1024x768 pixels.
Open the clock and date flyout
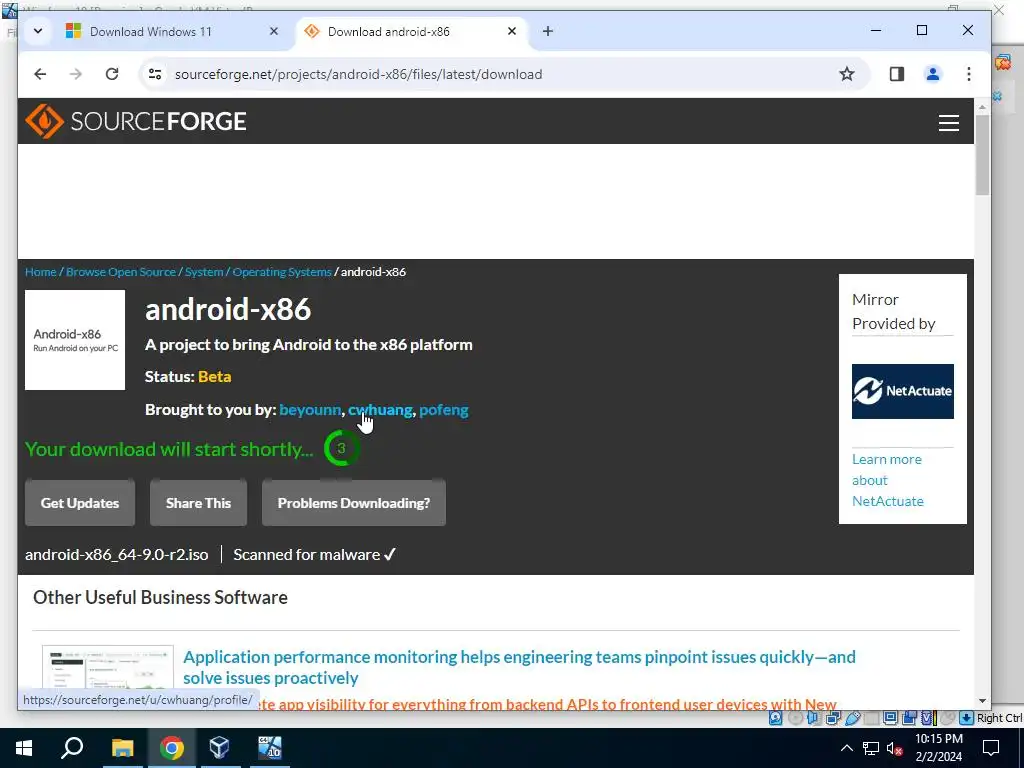(938, 748)
